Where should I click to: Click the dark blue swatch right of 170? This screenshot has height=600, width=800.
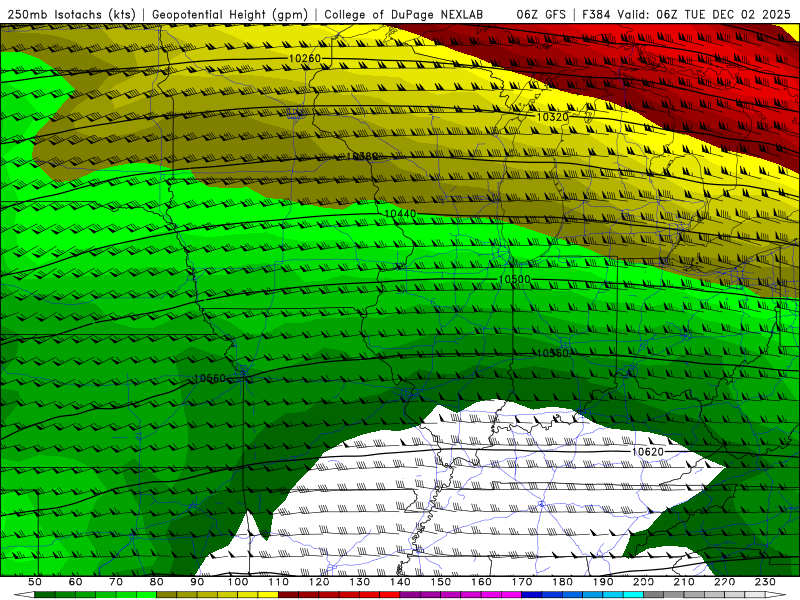pyautogui.click(x=532, y=595)
